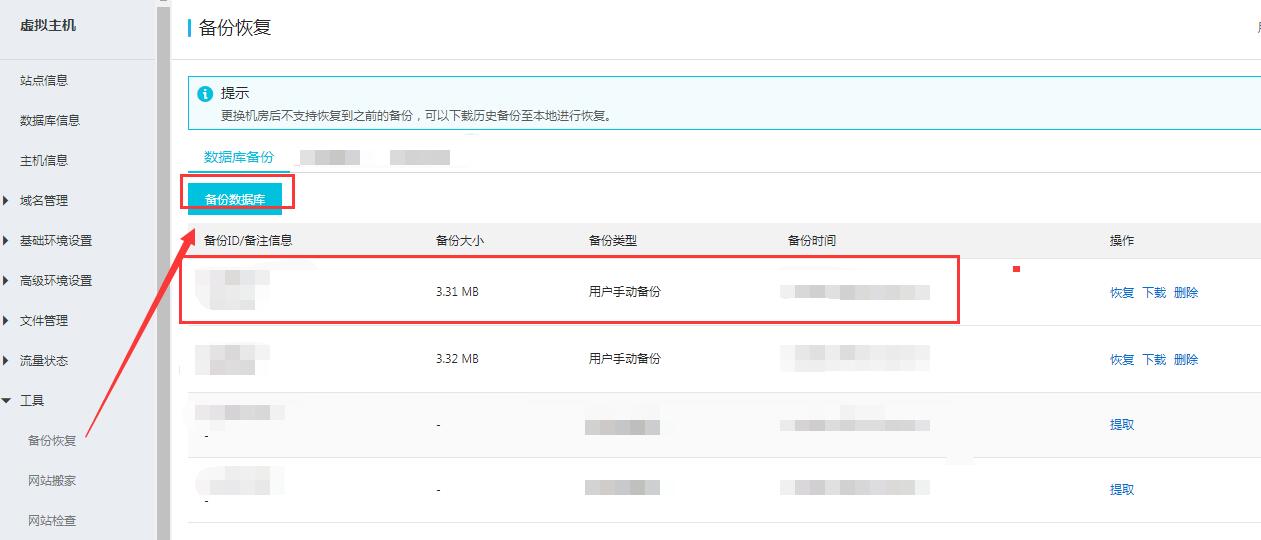1261x540 pixels.
Task: Click the 3.31 MB size cell
Action: pos(457,292)
